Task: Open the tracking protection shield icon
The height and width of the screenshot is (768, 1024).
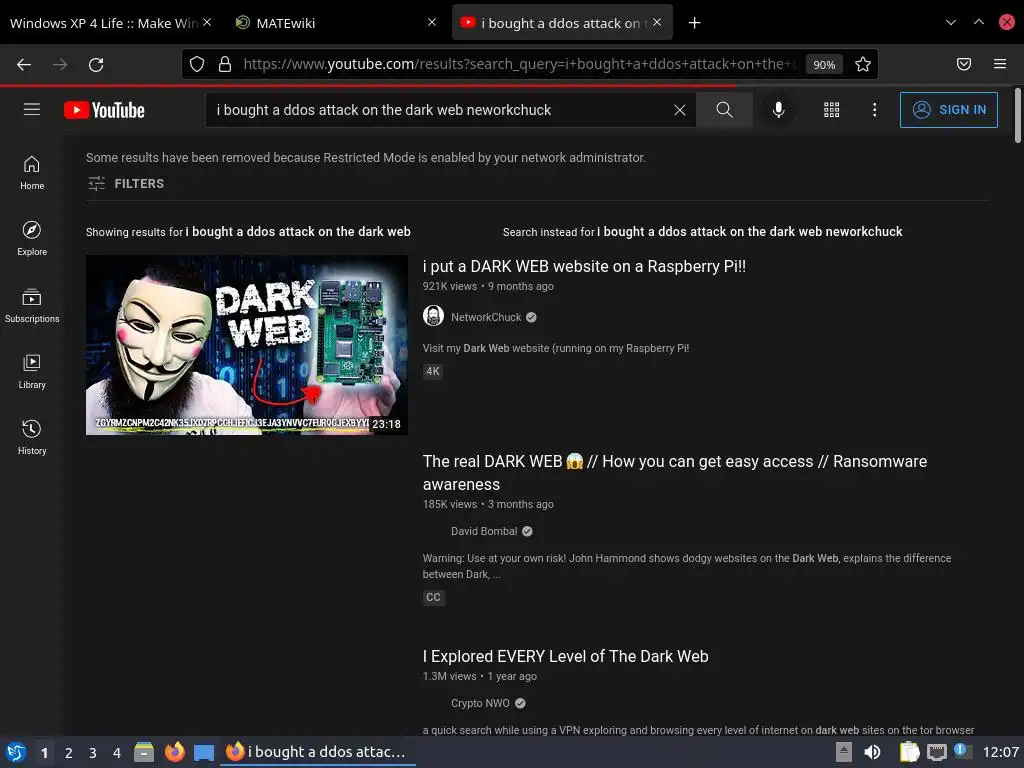Action: point(197,64)
